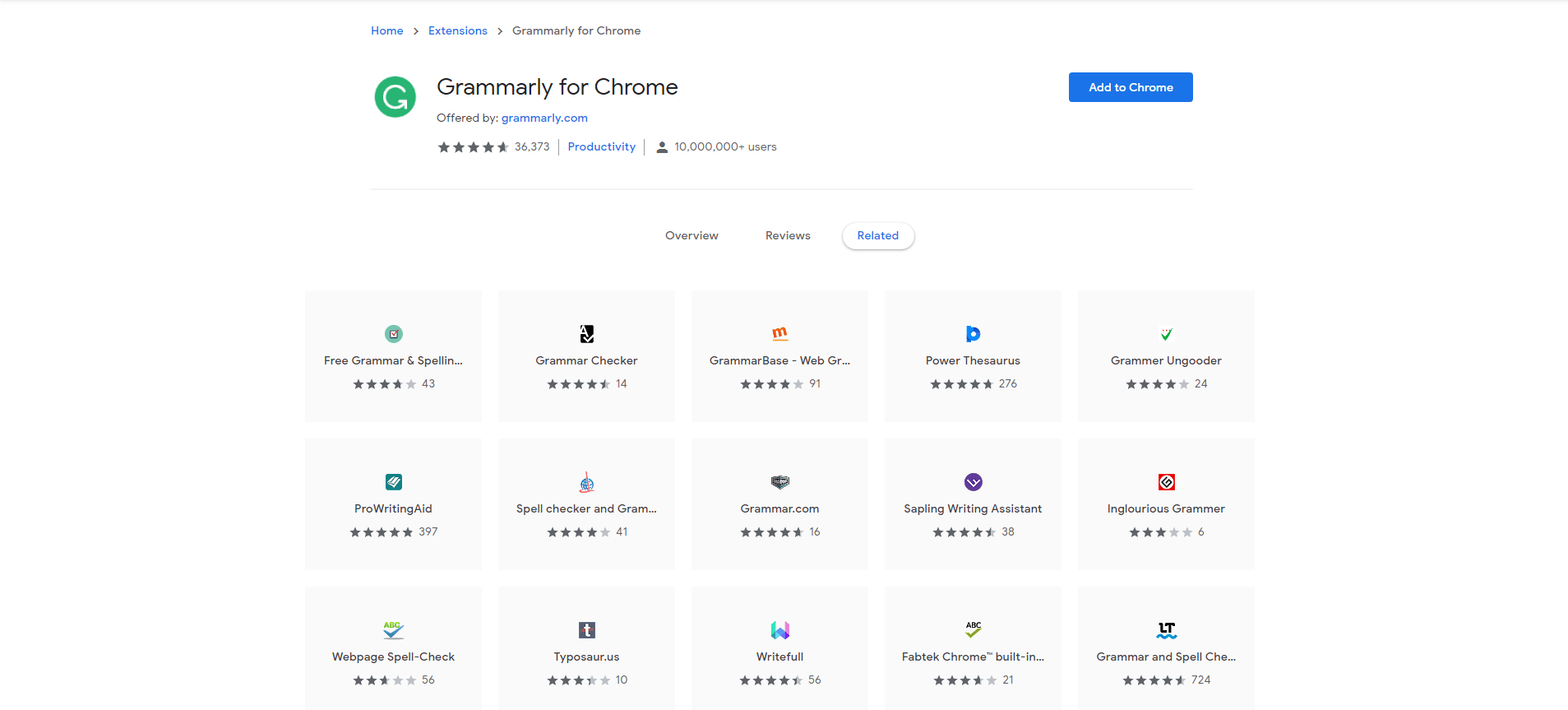Screen dimensions: 1568x710
Task: Switch to the Overview tab
Action: 691,235
